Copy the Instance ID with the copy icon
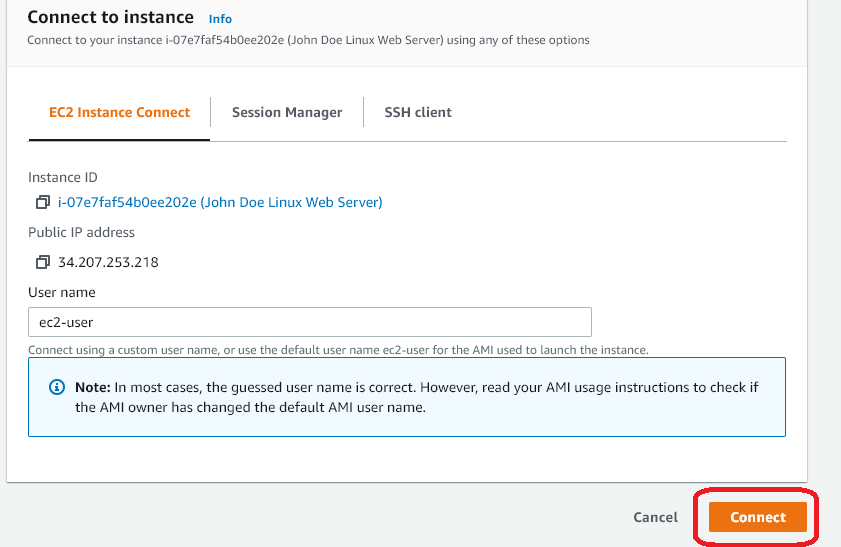 [x=43, y=202]
